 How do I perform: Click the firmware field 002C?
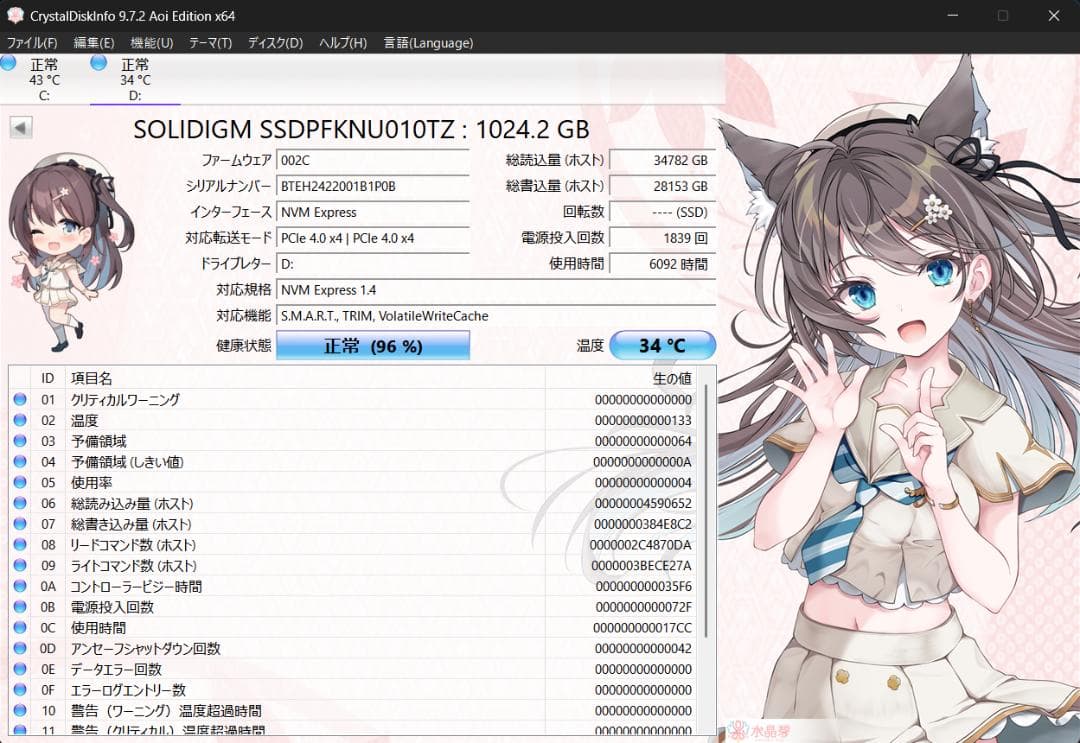(x=373, y=160)
